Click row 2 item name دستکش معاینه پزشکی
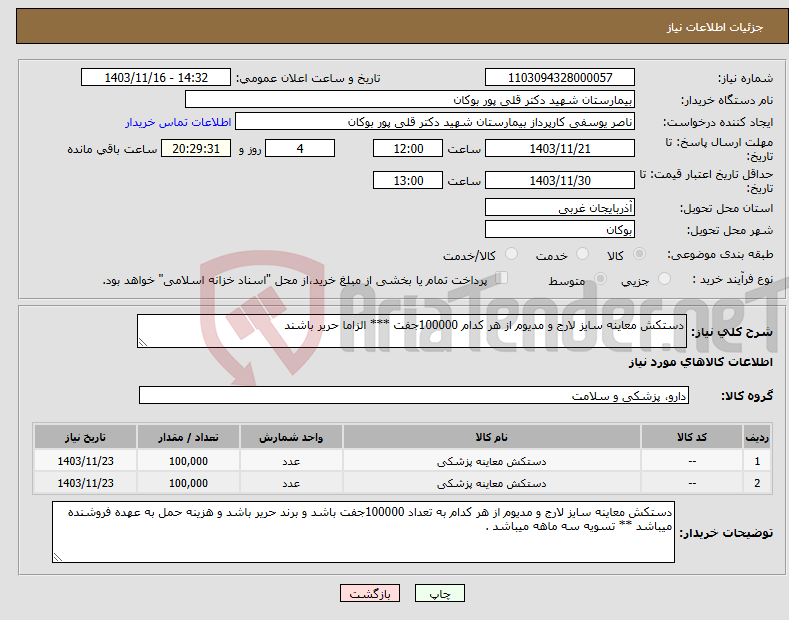789x620 pixels. point(492,483)
